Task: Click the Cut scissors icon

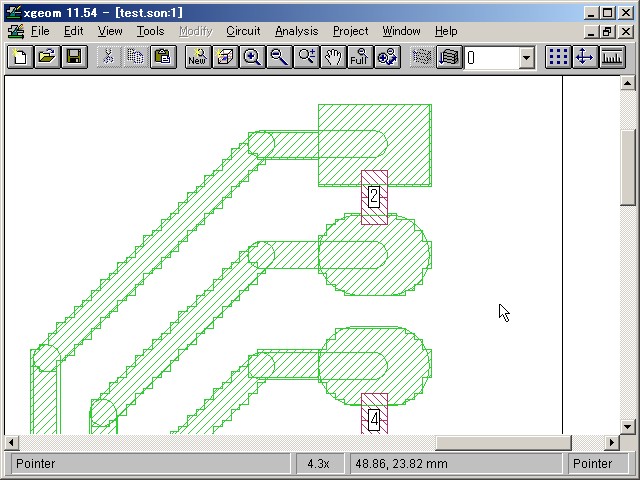Action: coord(109,57)
